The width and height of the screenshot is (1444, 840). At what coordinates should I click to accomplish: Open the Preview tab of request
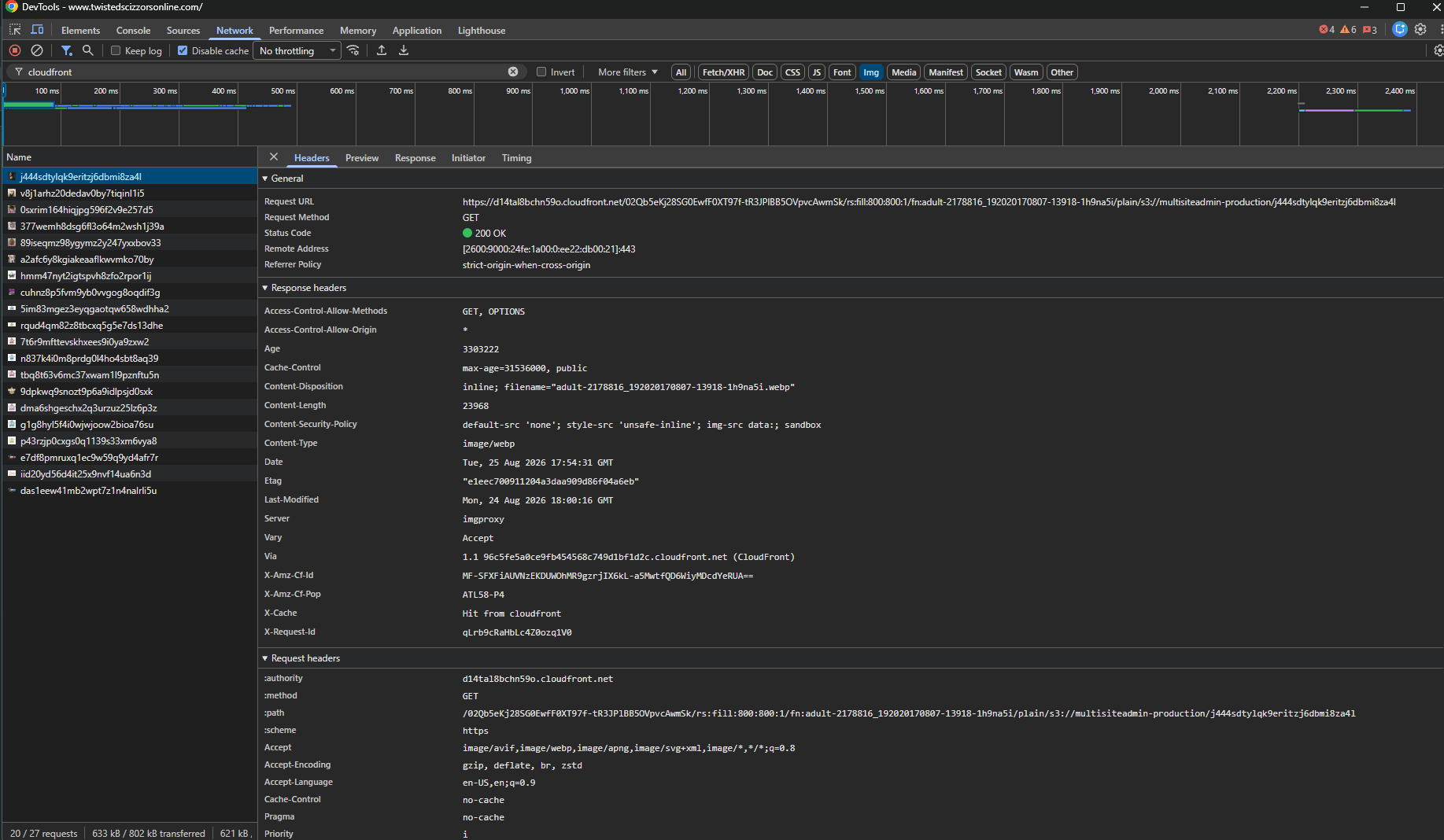point(362,158)
